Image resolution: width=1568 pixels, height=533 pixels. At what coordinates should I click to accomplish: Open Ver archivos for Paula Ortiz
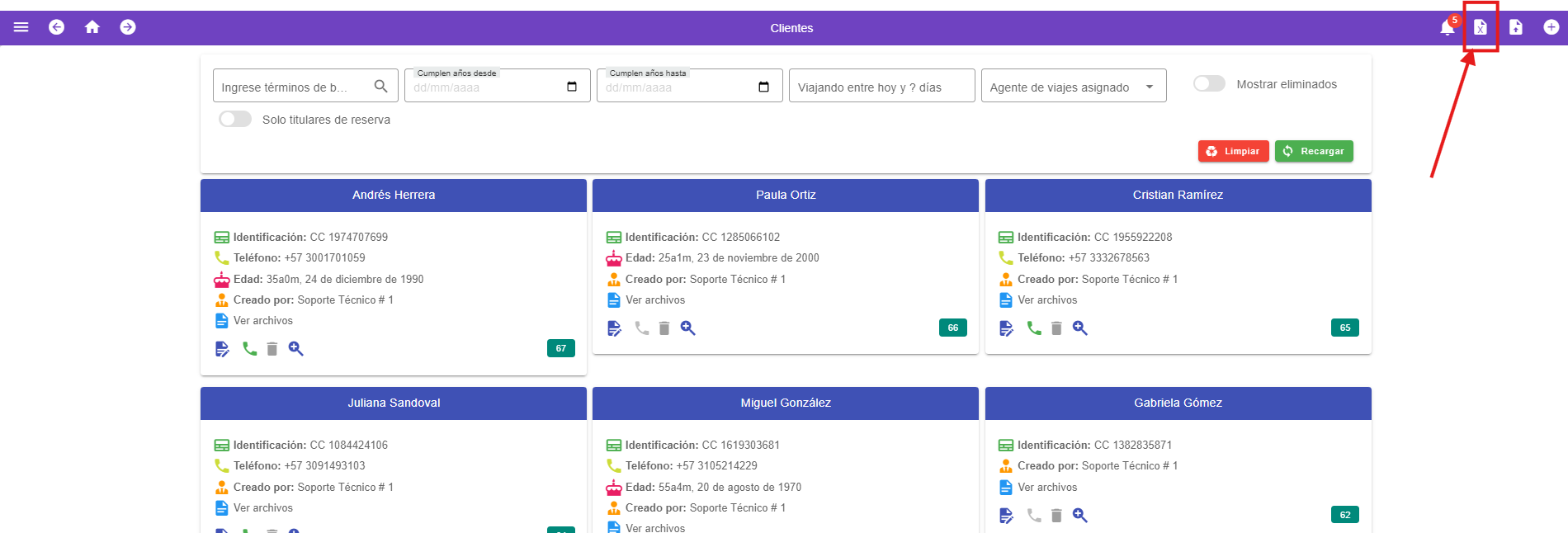[x=655, y=300]
